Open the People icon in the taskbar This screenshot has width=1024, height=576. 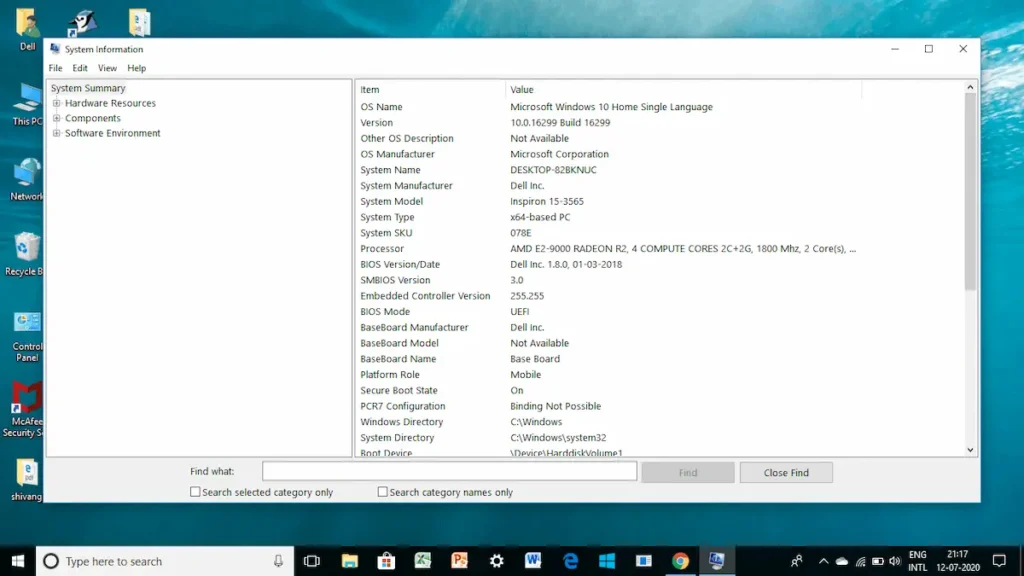[x=797, y=561]
